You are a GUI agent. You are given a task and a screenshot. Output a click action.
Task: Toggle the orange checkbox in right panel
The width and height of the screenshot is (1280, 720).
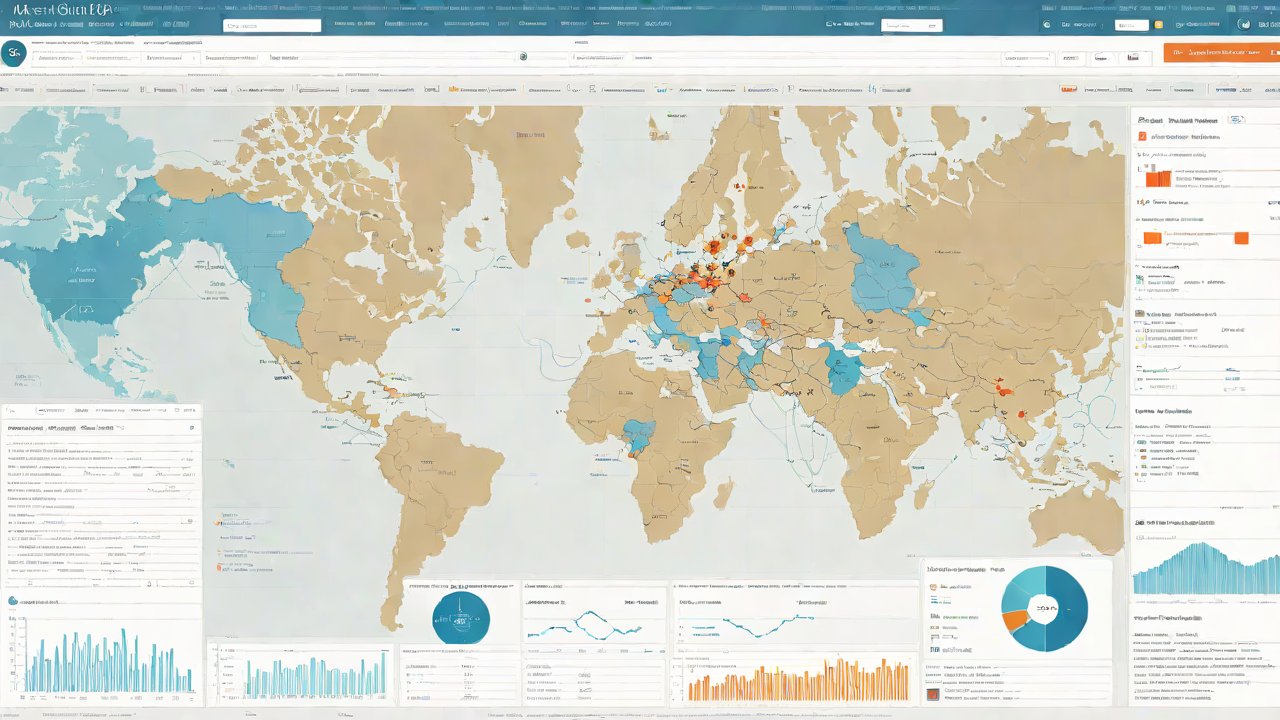click(1142, 136)
